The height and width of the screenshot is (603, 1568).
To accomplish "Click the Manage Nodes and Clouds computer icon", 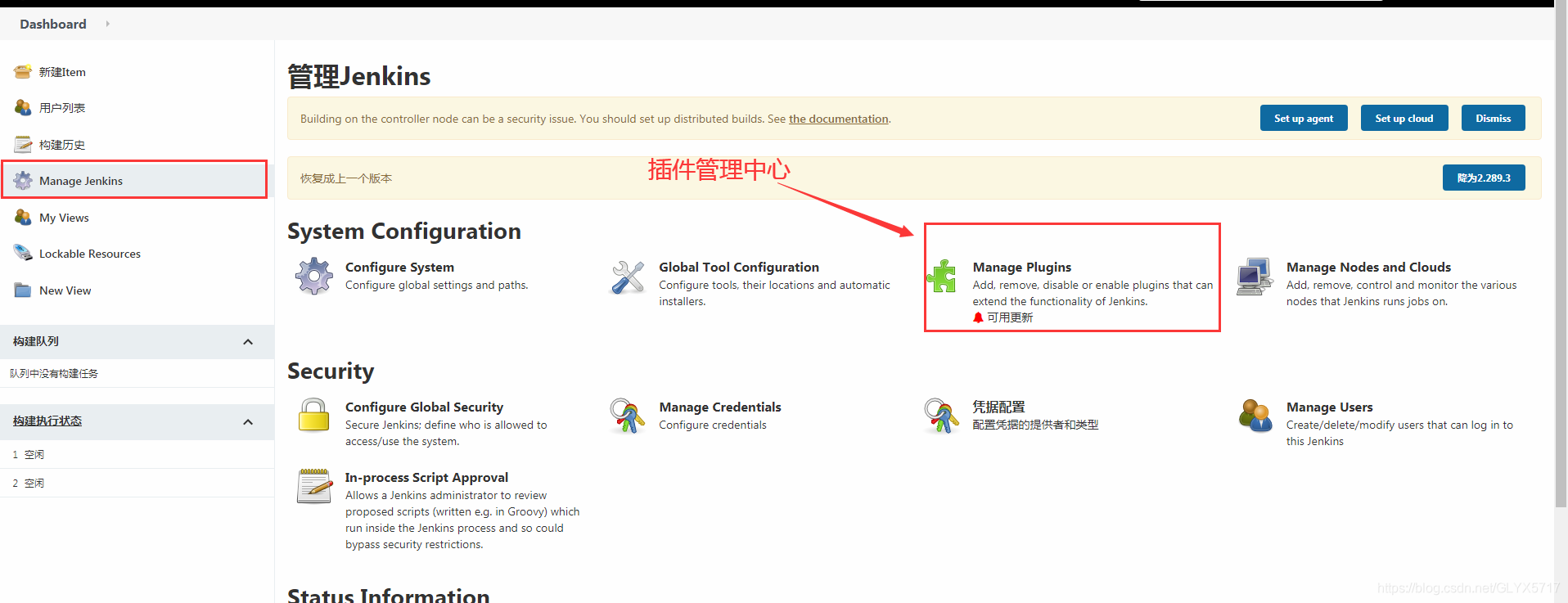I will pyautogui.click(x=1255, y=277).
